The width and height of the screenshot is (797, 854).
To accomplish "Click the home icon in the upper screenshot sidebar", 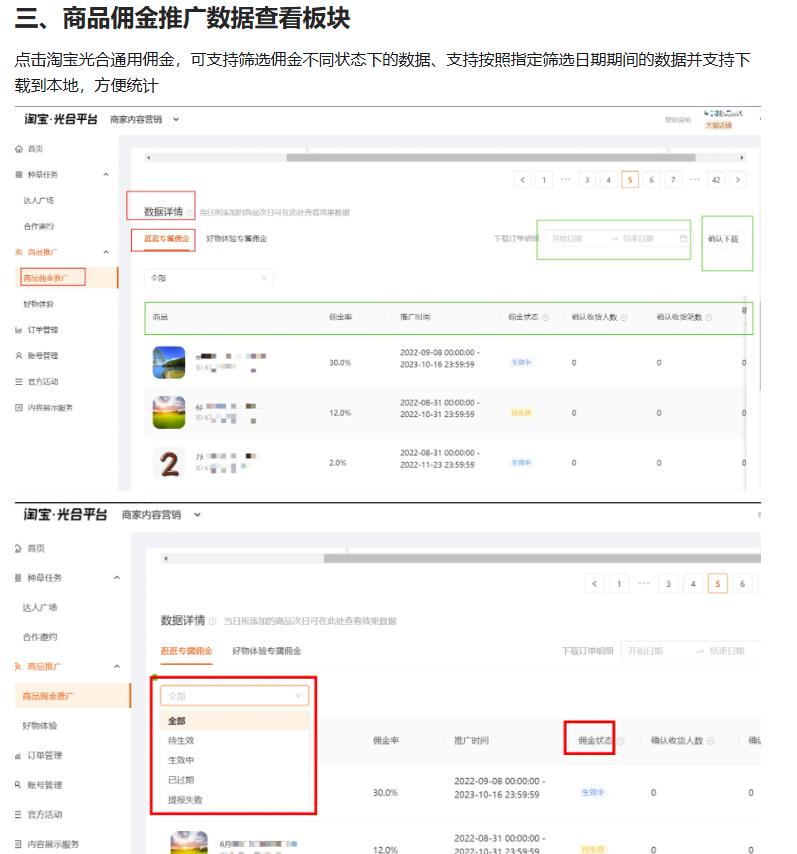I will click(19, 148).
